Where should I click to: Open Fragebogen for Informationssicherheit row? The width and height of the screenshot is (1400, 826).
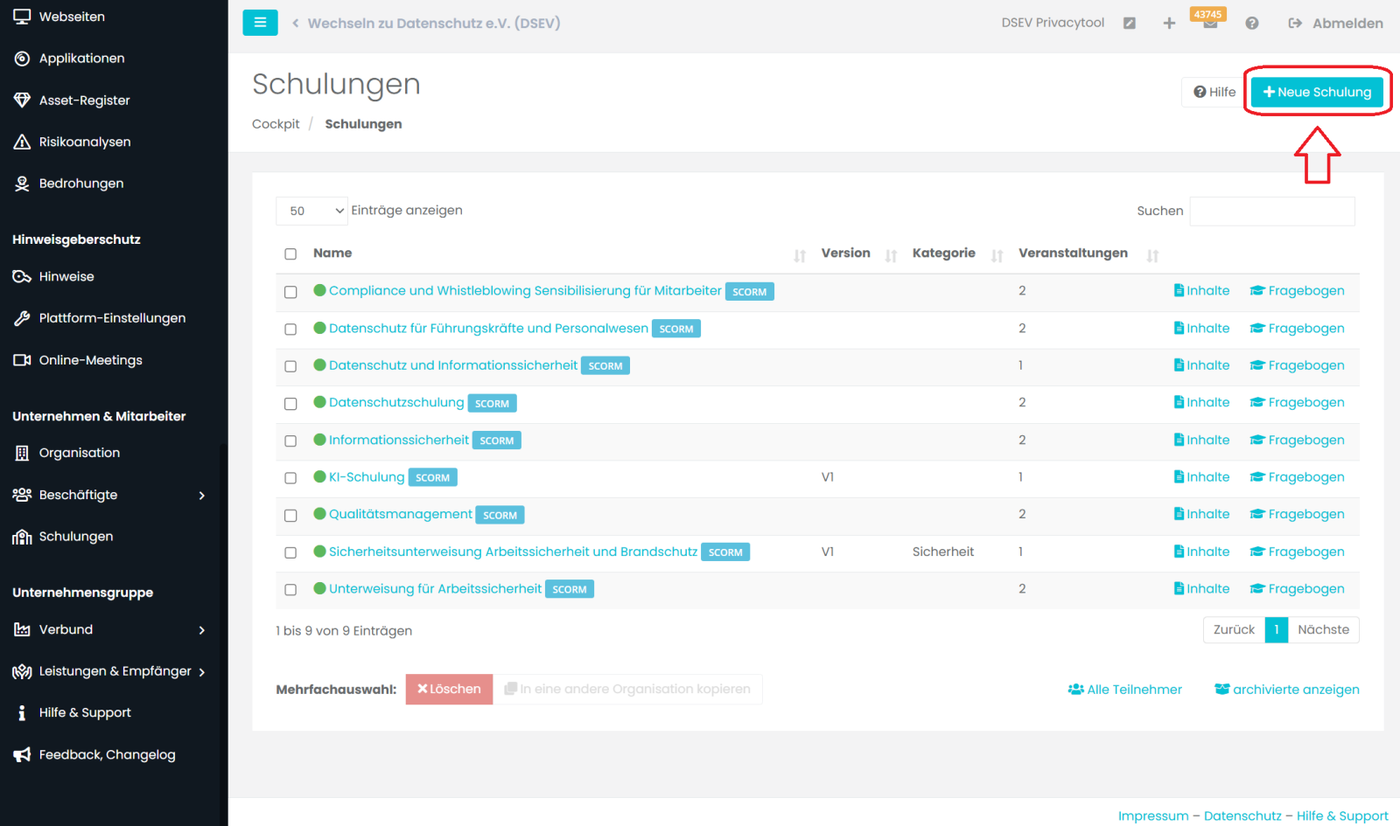(x=1297, y=440)
